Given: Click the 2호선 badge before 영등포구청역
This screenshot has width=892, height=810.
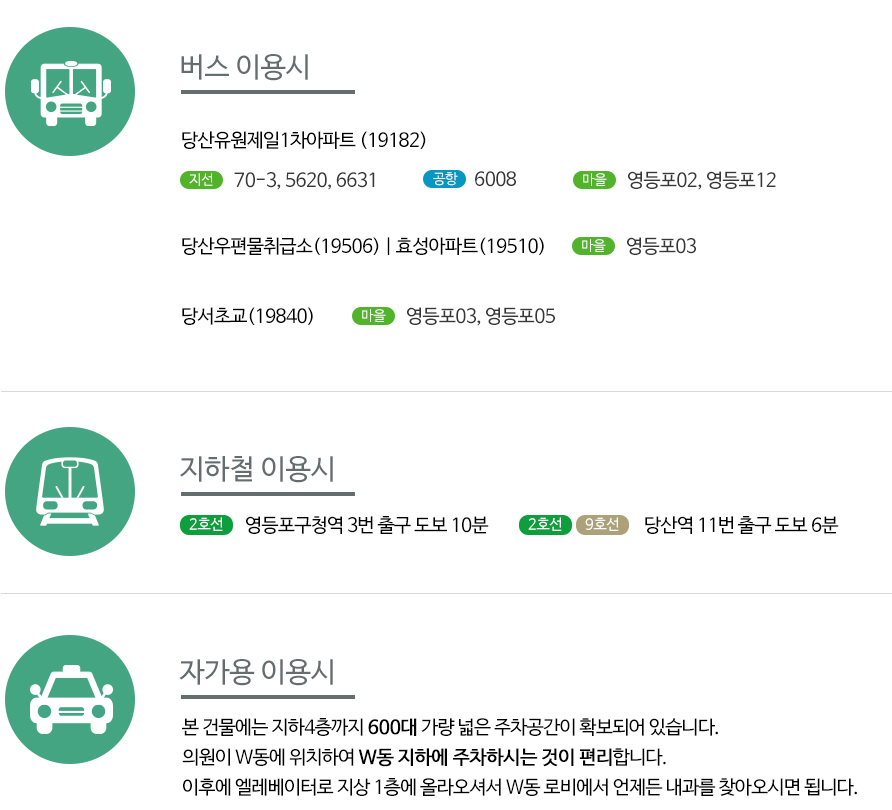Looking at the screenshot, I should tap(206, 525).
